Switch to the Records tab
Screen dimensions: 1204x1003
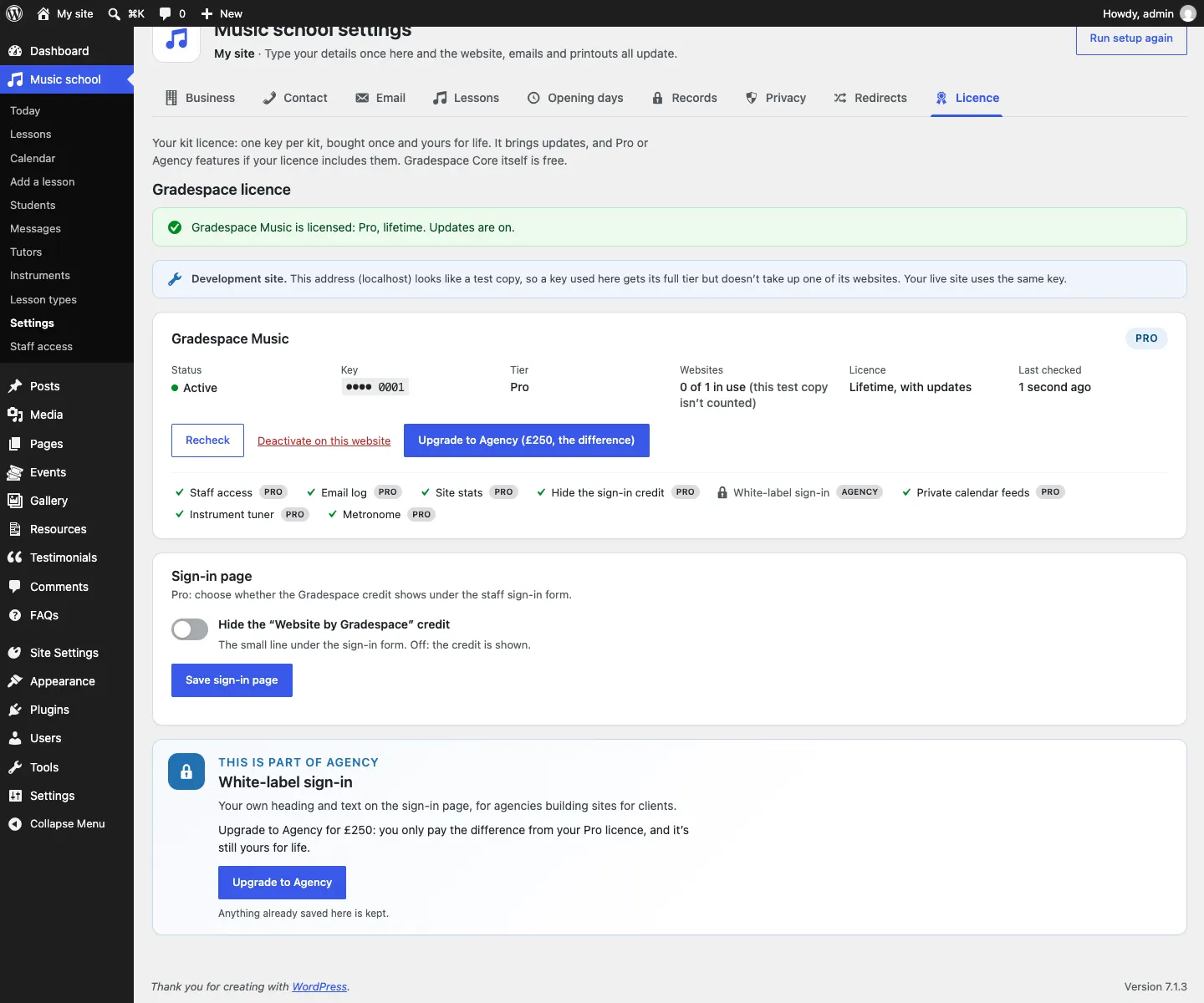684,98
